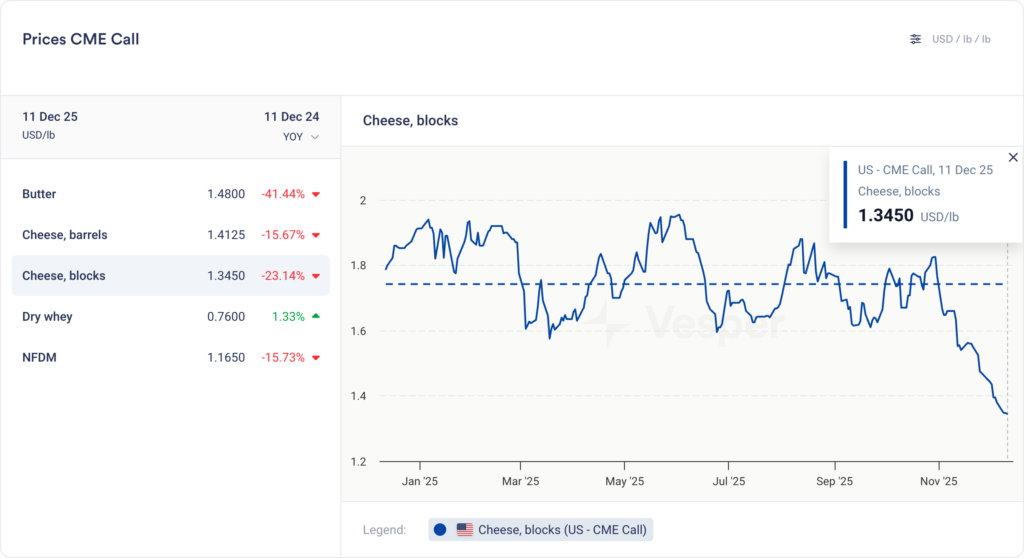Select the Butter price row

(170, 194)
